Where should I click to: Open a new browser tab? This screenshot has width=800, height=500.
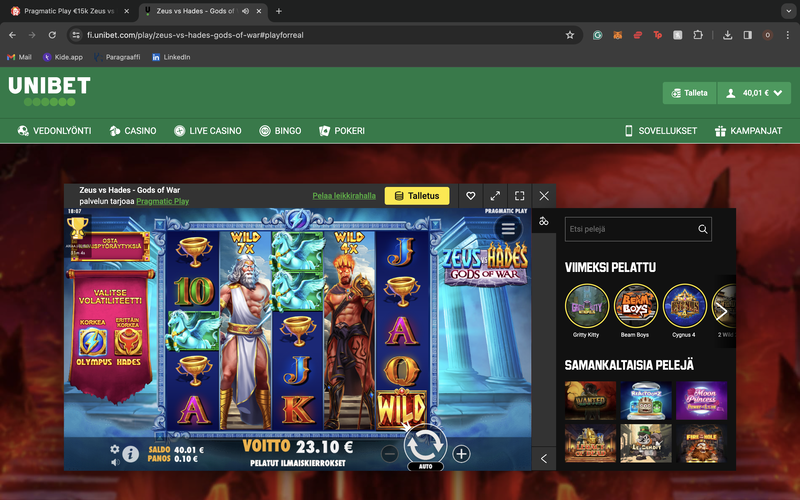279,11
